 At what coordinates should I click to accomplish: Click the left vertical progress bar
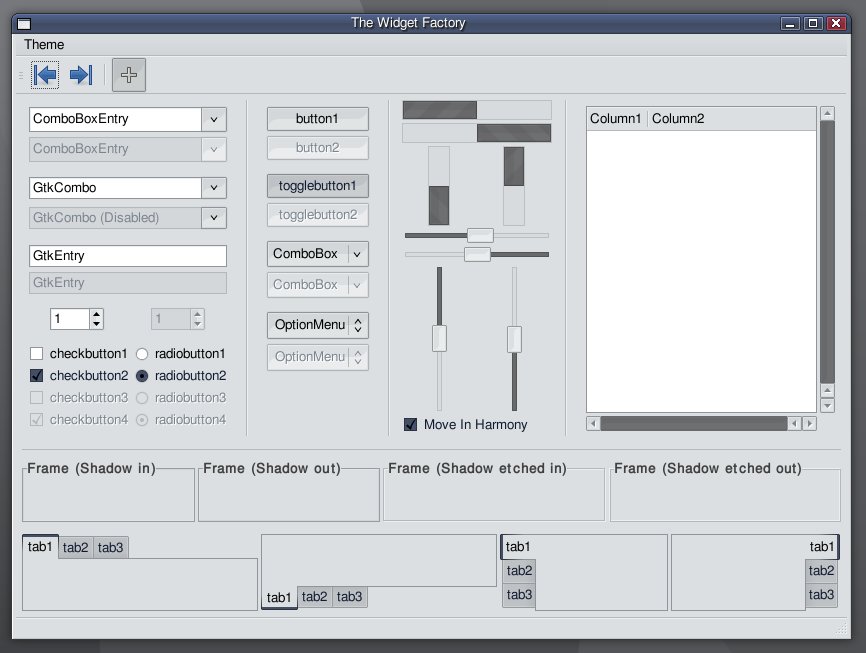[x=439, y=186]
